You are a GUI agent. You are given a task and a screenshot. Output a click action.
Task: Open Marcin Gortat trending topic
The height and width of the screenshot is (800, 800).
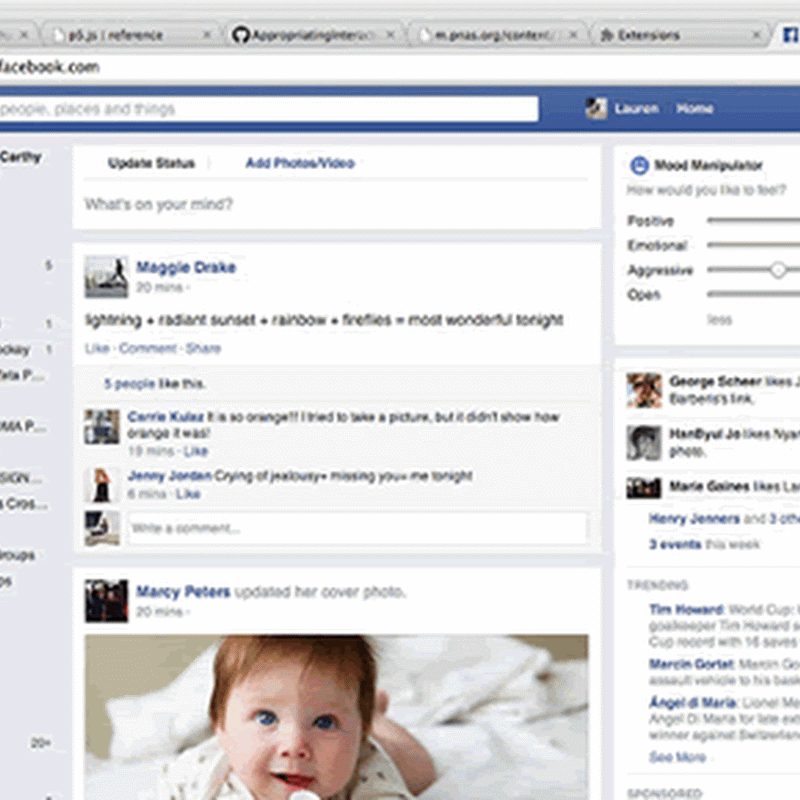tap(691, 664)
